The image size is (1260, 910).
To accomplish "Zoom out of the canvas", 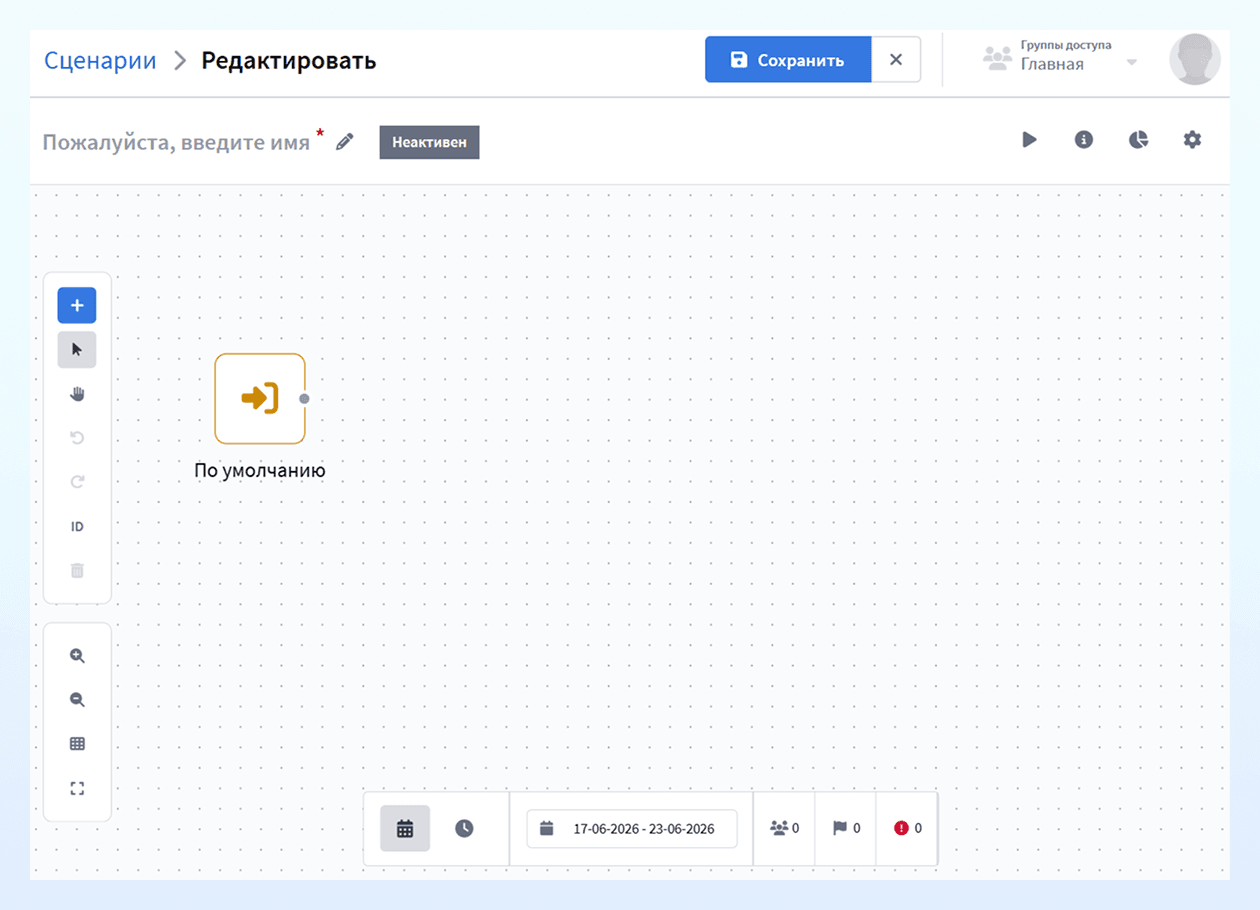I will pos(77,700).
